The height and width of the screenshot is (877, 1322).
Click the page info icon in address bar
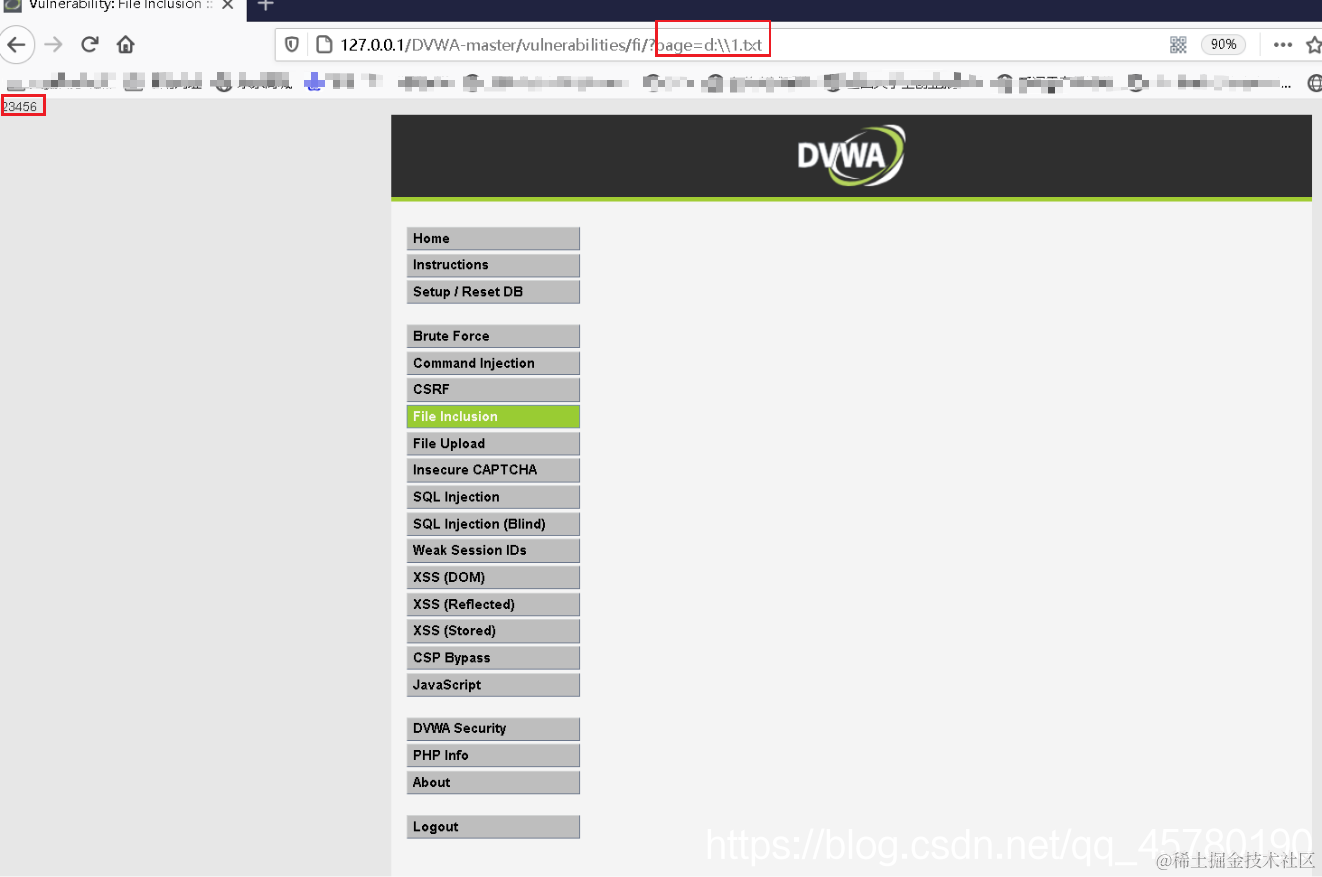323,44
